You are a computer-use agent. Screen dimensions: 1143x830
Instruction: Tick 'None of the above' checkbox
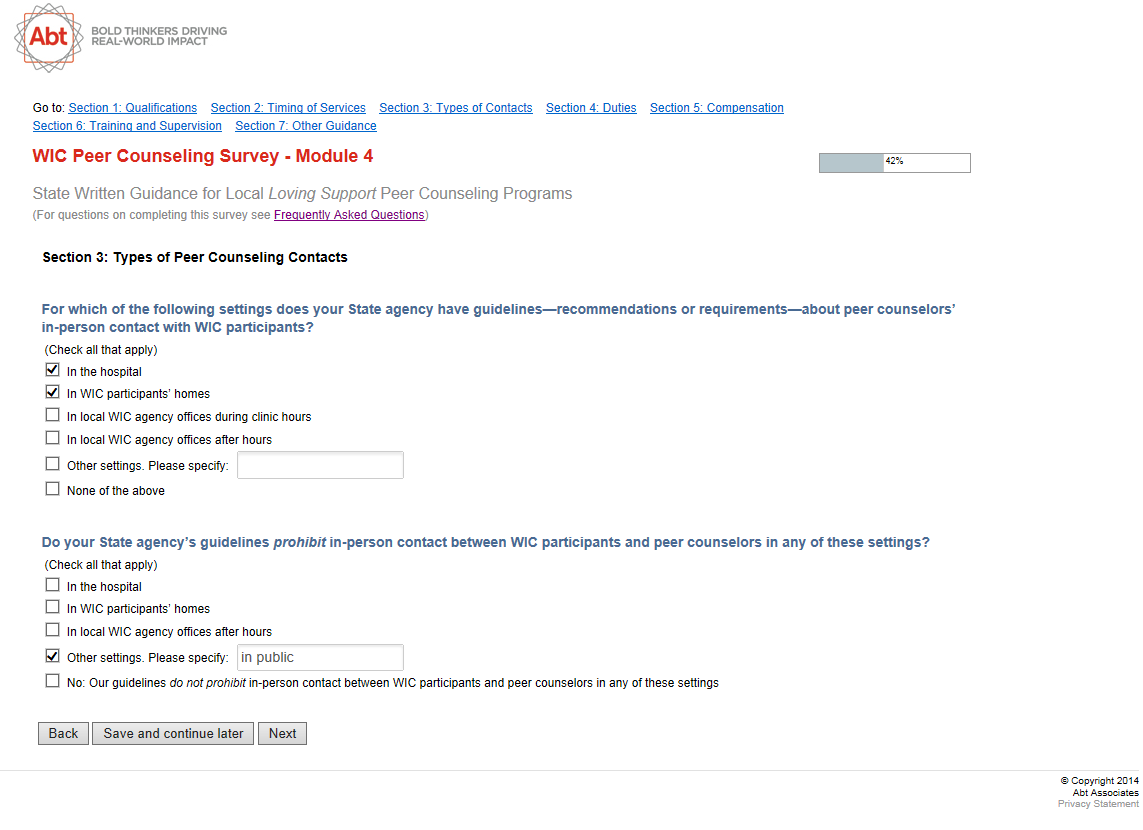tap(53, 489)
